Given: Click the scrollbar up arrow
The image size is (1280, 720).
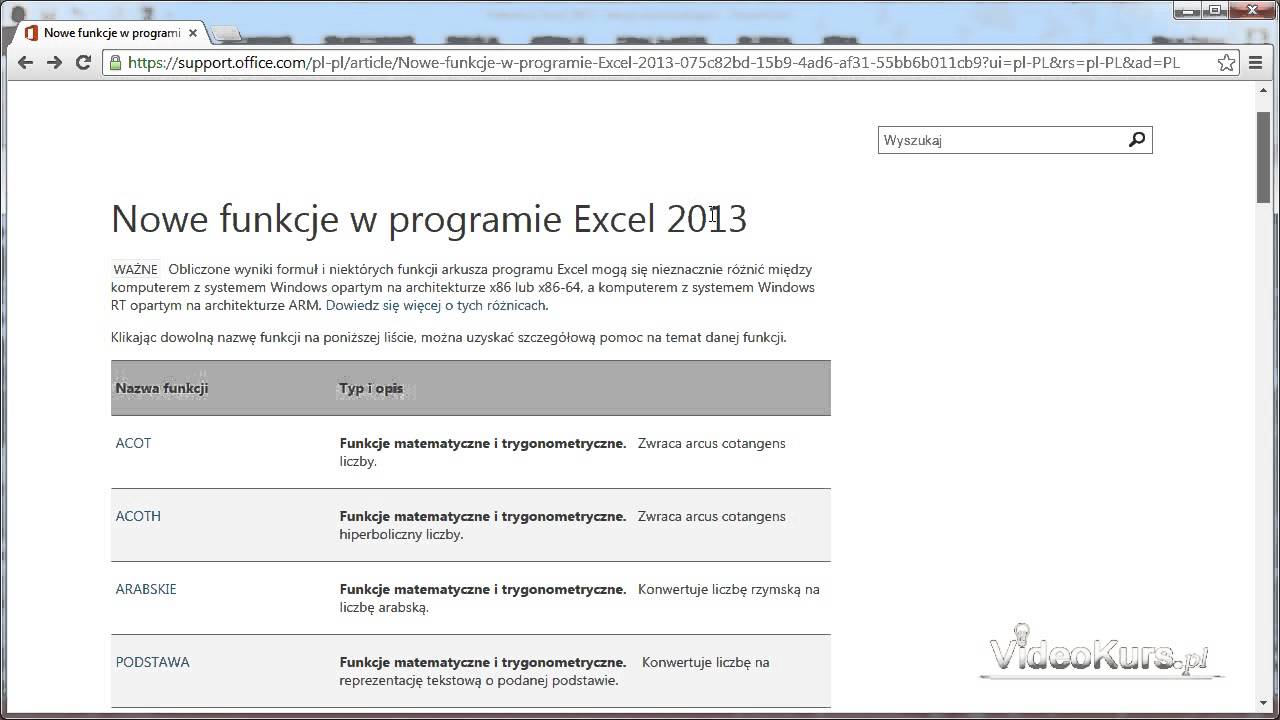Looking at the screenshot, I should coord(1264,90).
